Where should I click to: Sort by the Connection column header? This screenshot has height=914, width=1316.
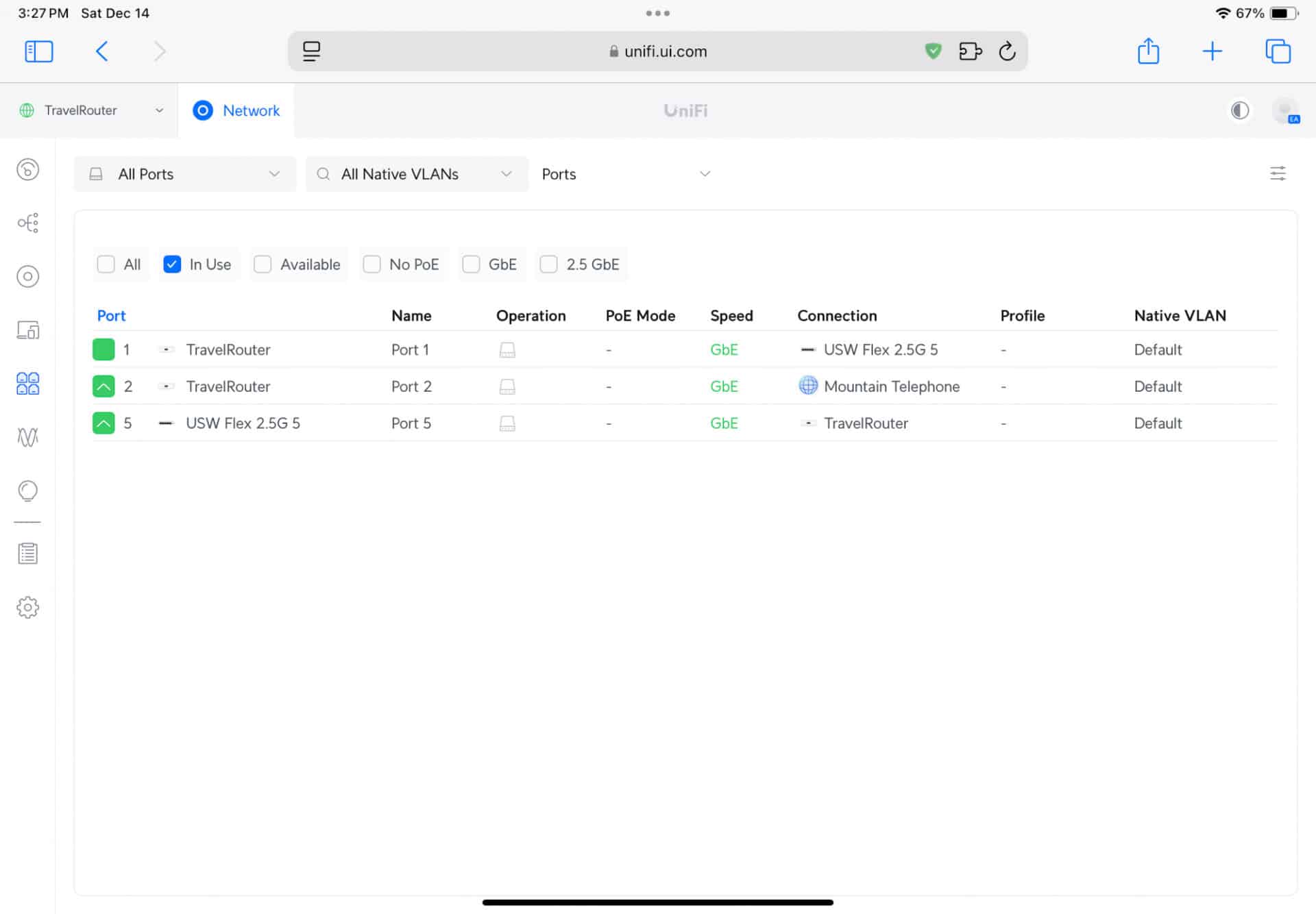point(837,316)
